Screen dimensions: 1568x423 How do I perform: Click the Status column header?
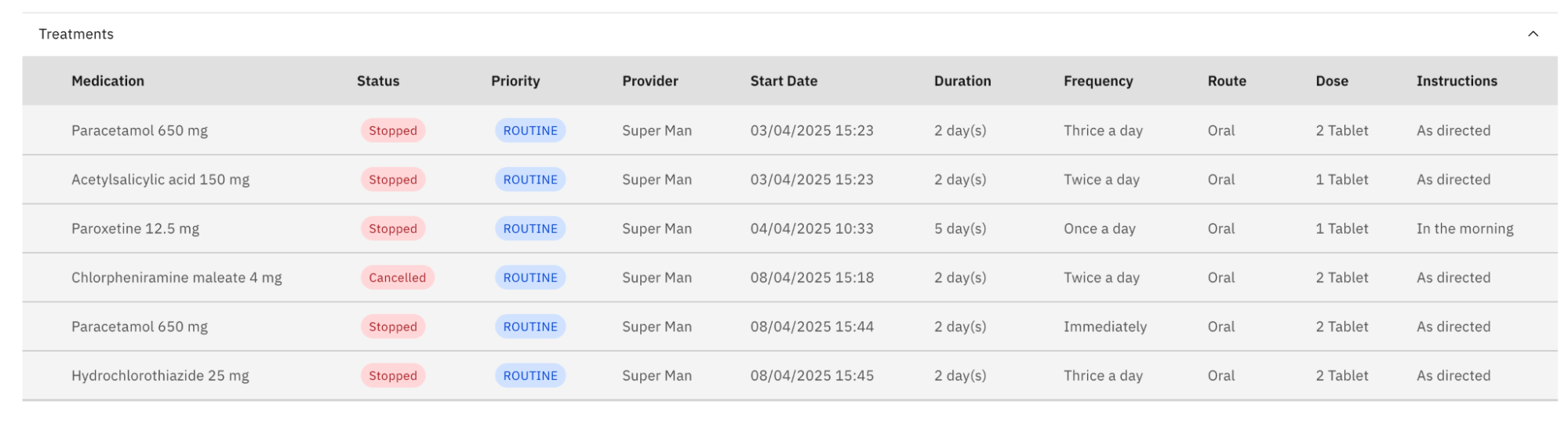coord(377,81)
